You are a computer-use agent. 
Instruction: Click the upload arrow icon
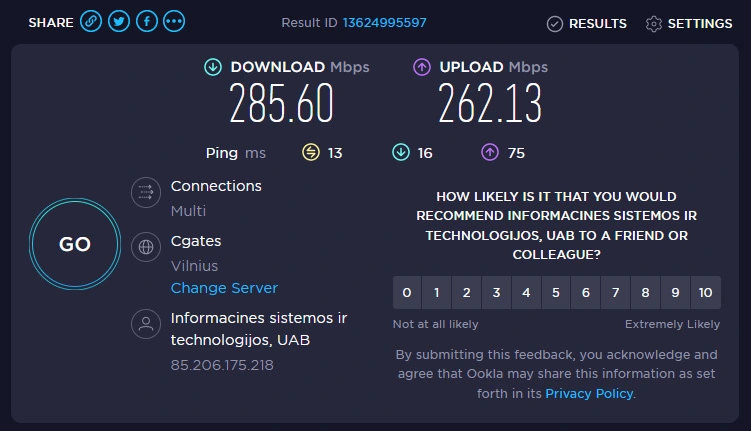point(422,67)
